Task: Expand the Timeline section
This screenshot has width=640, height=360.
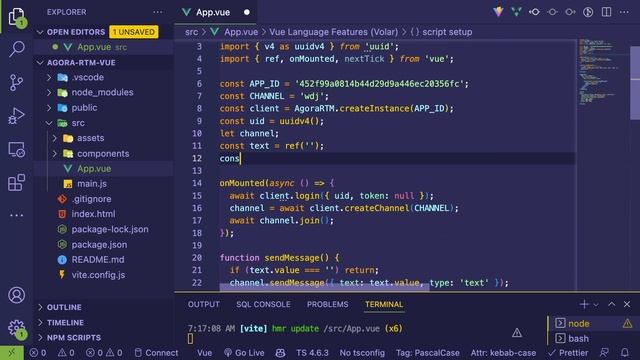Action: click(40, 322)
